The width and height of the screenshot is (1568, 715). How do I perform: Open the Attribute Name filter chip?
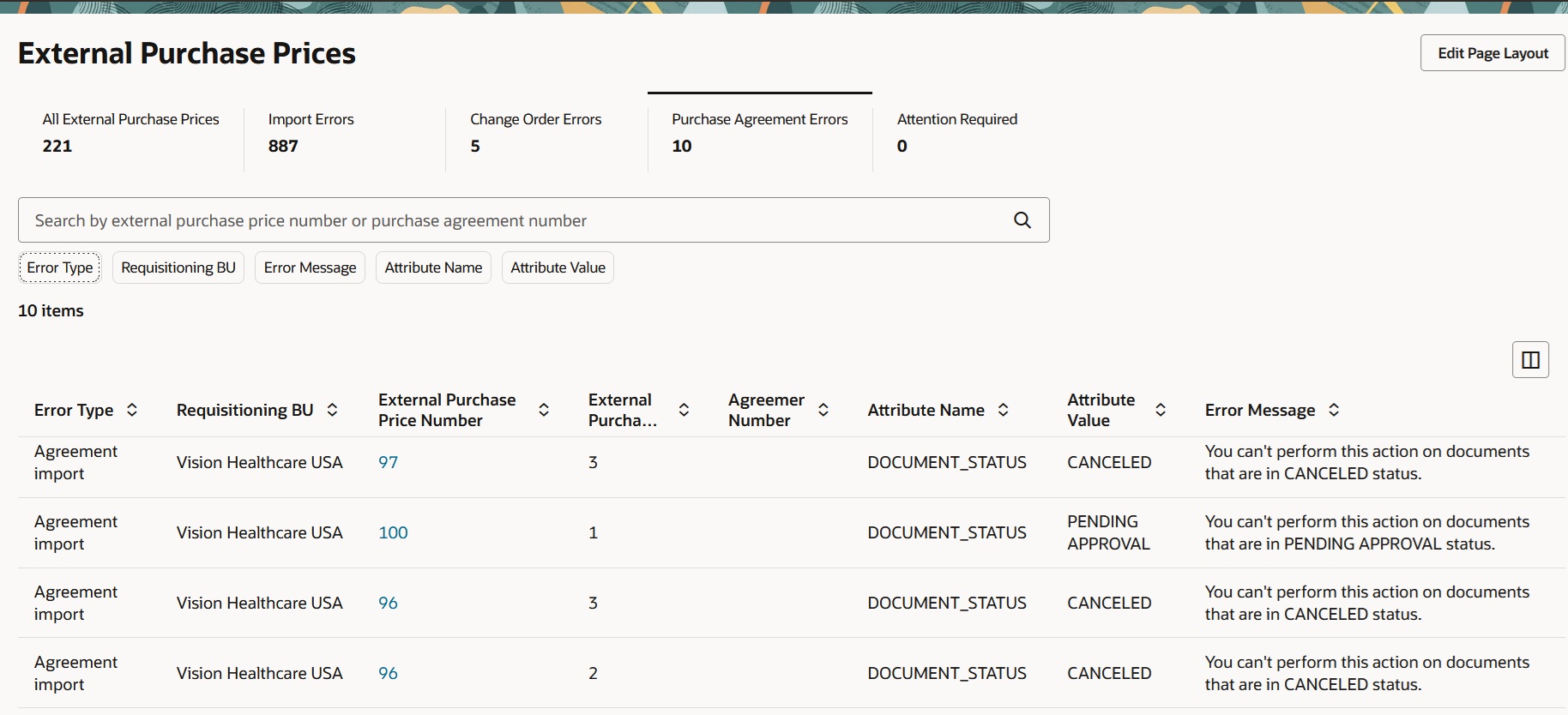tap(433, 267)
